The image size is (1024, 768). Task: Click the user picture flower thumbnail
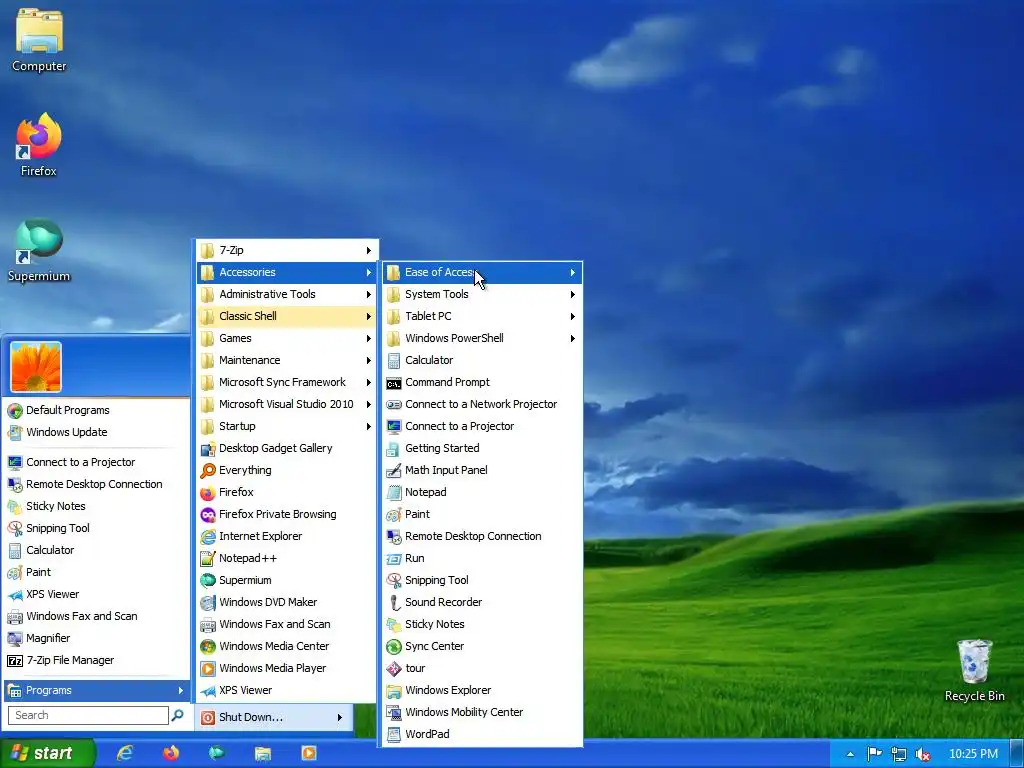click(x=36, y=366)
